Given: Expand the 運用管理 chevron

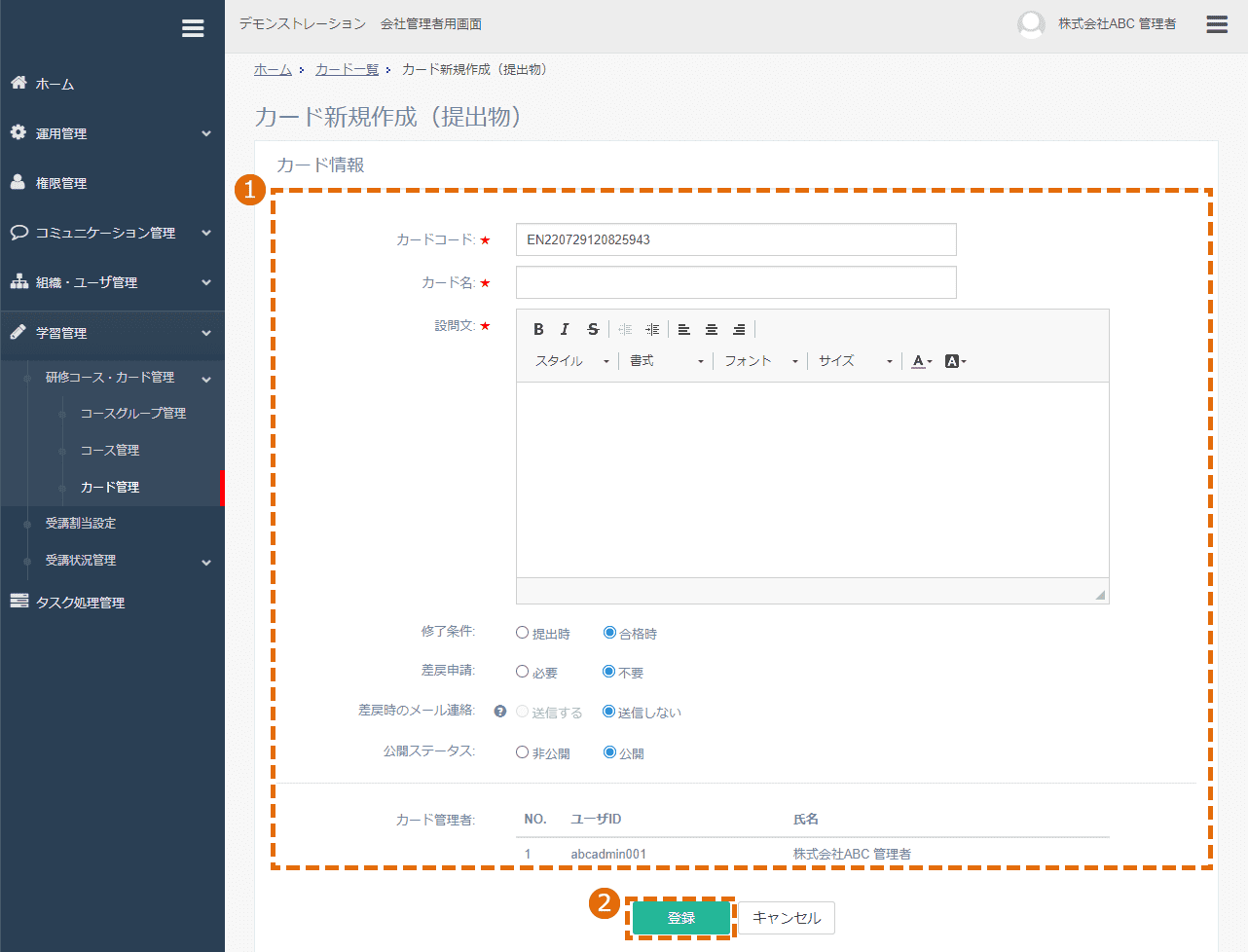Looking at the screenshot, I should click(206, 133).
